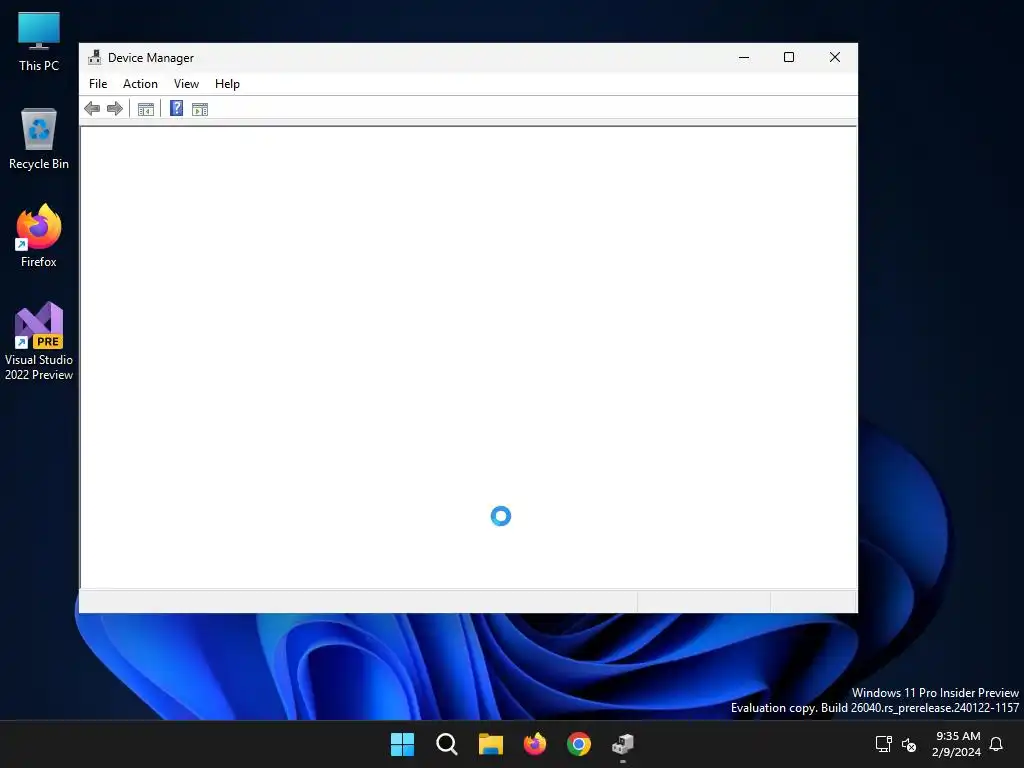
Task: Maximize the Device Manager window
Action: pyautogui.click(x=789, y=57)
